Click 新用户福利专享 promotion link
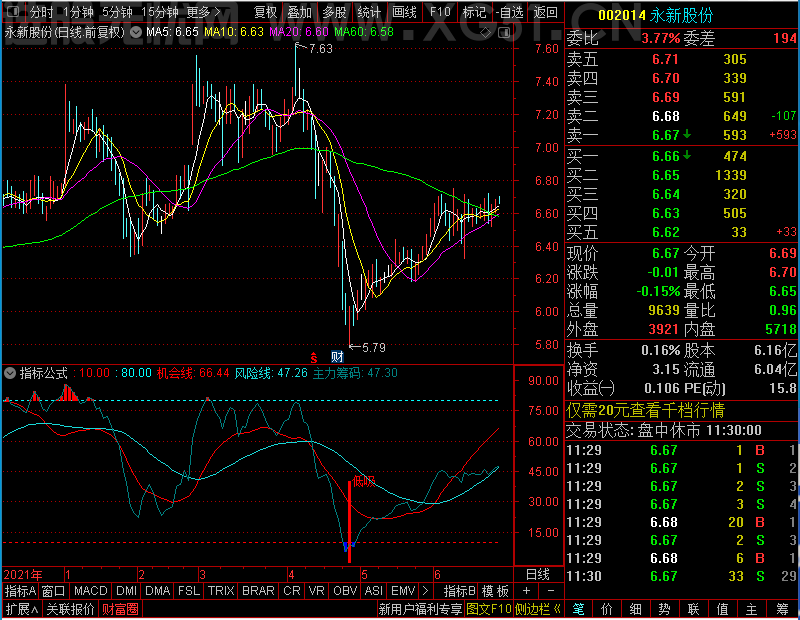 point(420,609)
